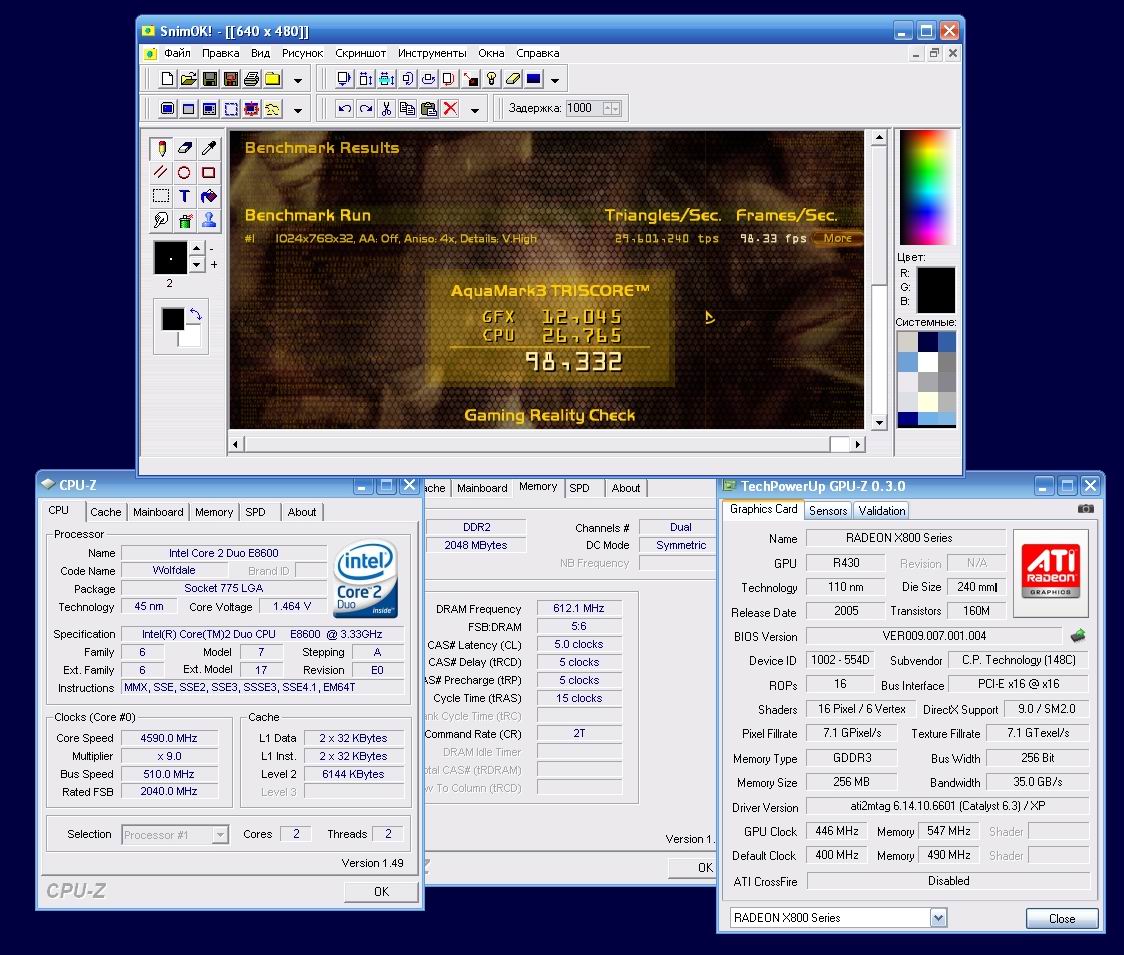Image resolution: width=1124 pixels, height=955 pixels.
Task: Open the Инструменты menu
Action: point(432,53)
